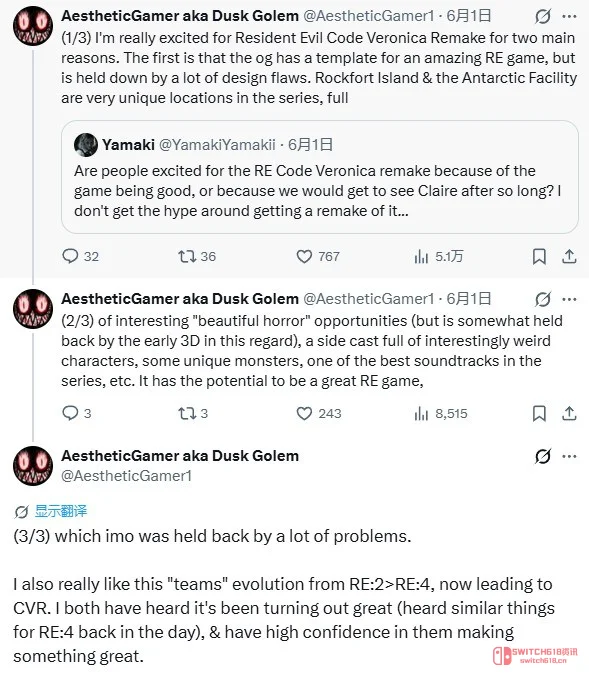589x675 pixels.
Task: Click AestheticGamer avatar on (3/3) tweet
Action: pyautogui.click(x=33, y=466)
